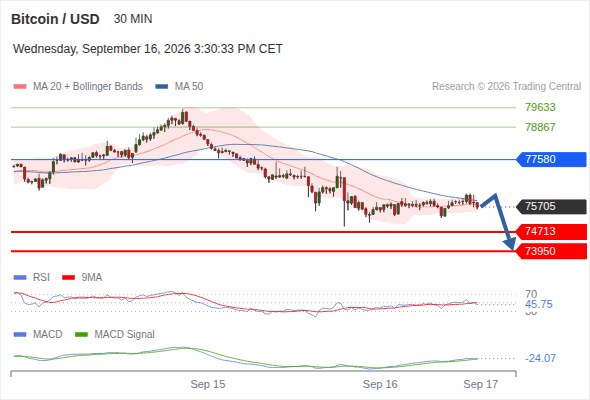Toggle the RSI legend entry
Image resolution: width=590 pixels, height=400 pixels.
[x=32, y=277]
